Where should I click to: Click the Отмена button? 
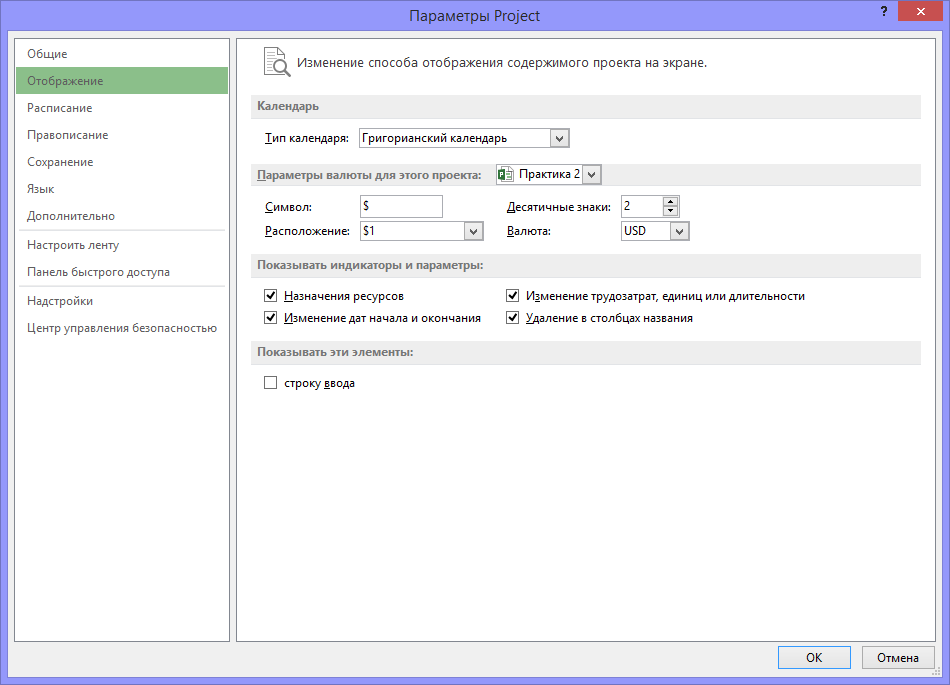coord(897,658)
